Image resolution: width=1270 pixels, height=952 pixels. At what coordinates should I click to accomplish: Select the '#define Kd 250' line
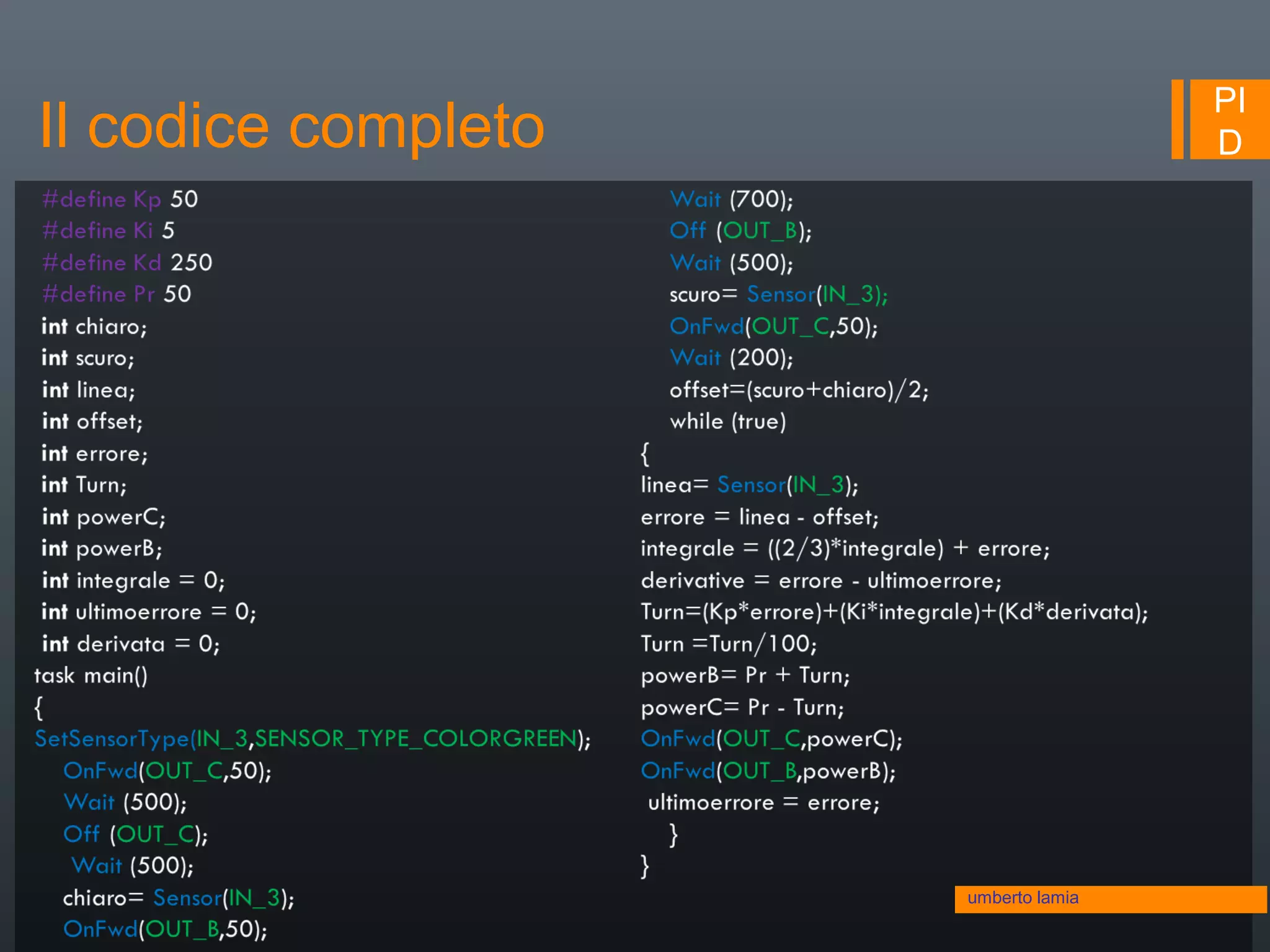pos(127,263)
